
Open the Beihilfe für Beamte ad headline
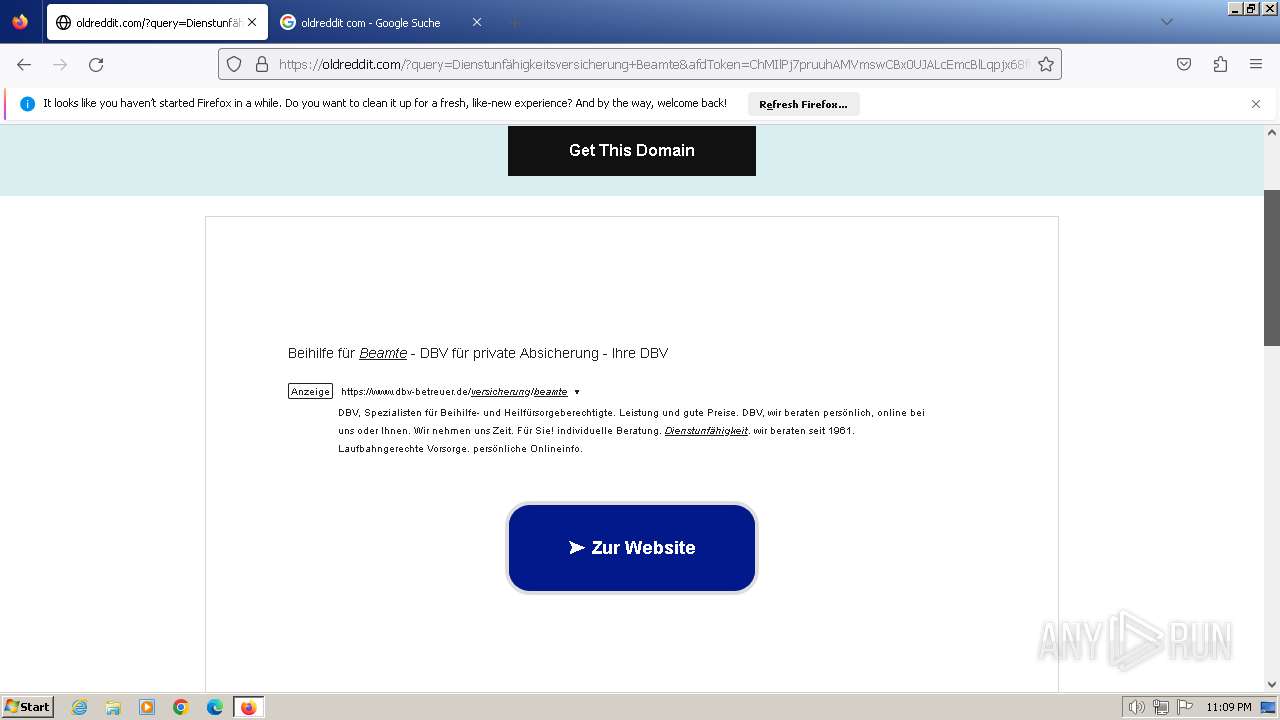coord(478,353)
